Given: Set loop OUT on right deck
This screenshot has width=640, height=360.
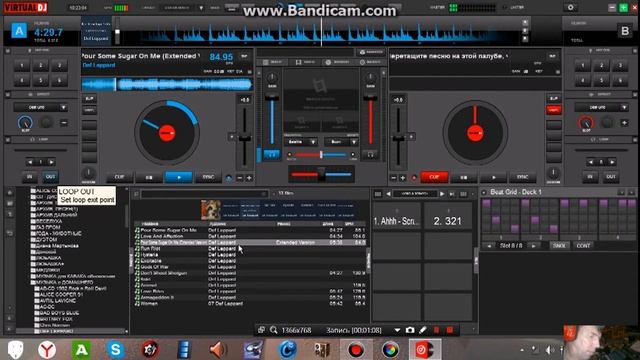Looking at the screenshot, I should click(611, 177).
